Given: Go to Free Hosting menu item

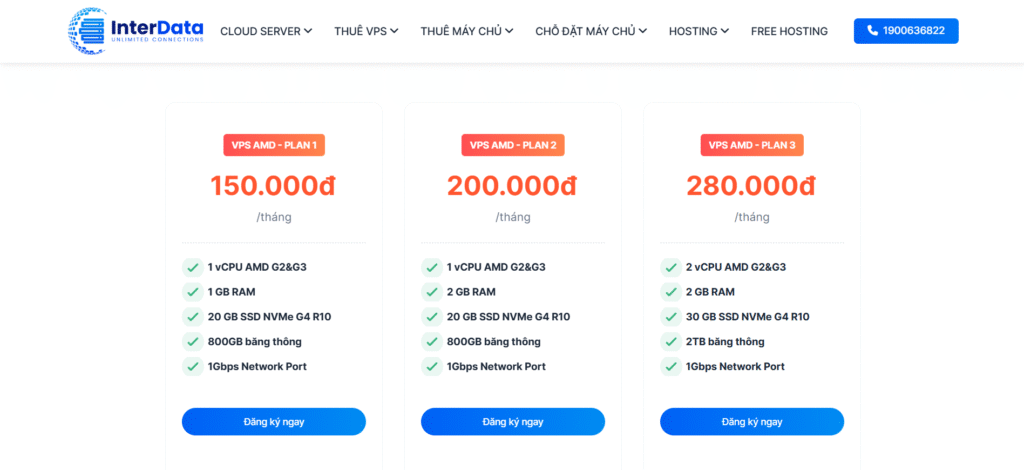Looking at the screenshot, I should [789, 31].
